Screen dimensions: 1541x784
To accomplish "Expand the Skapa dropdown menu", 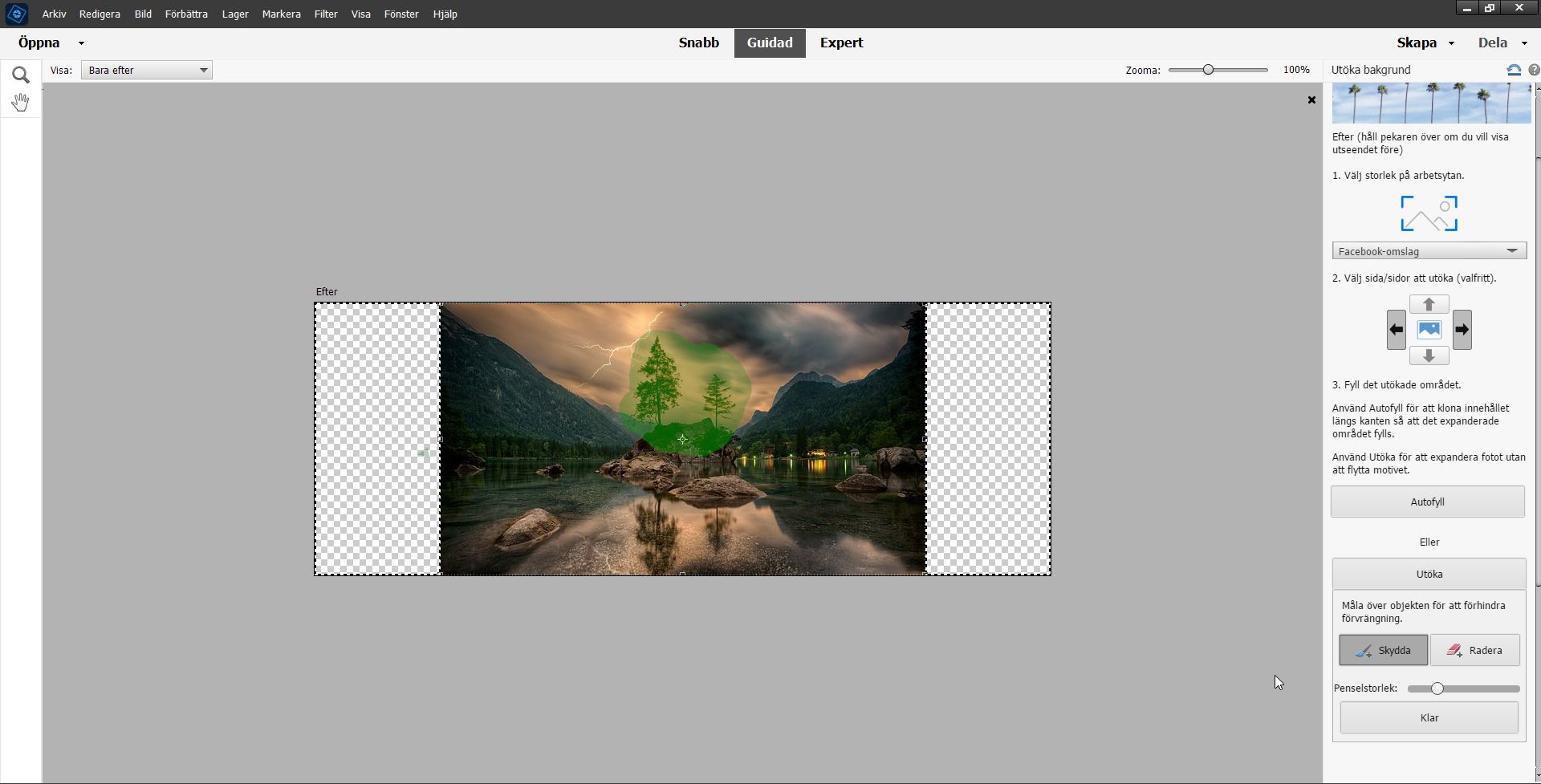I will pos(1425,43).
